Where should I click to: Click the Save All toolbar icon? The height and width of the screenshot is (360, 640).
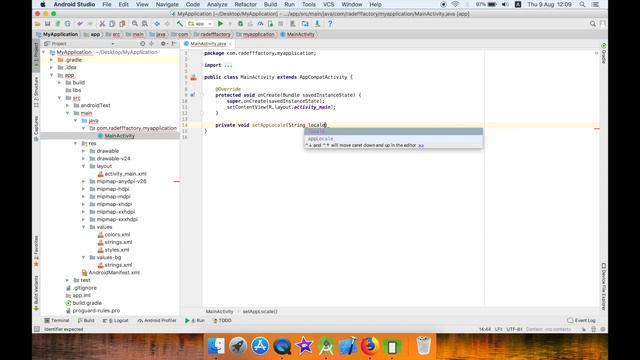tap(48, 24)
